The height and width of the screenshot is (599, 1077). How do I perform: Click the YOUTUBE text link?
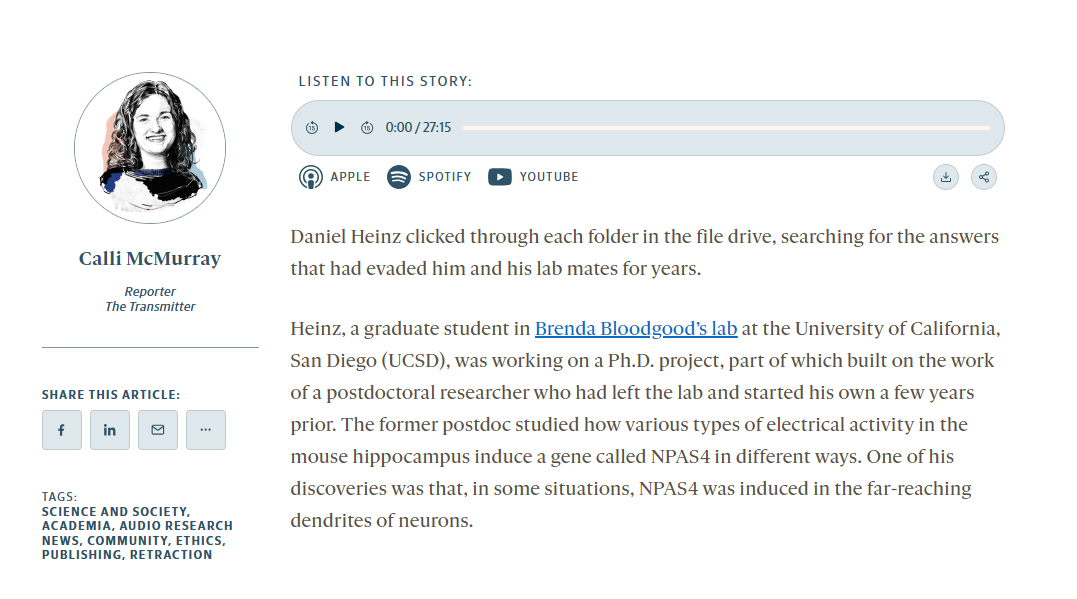click(x=549, y=177)
